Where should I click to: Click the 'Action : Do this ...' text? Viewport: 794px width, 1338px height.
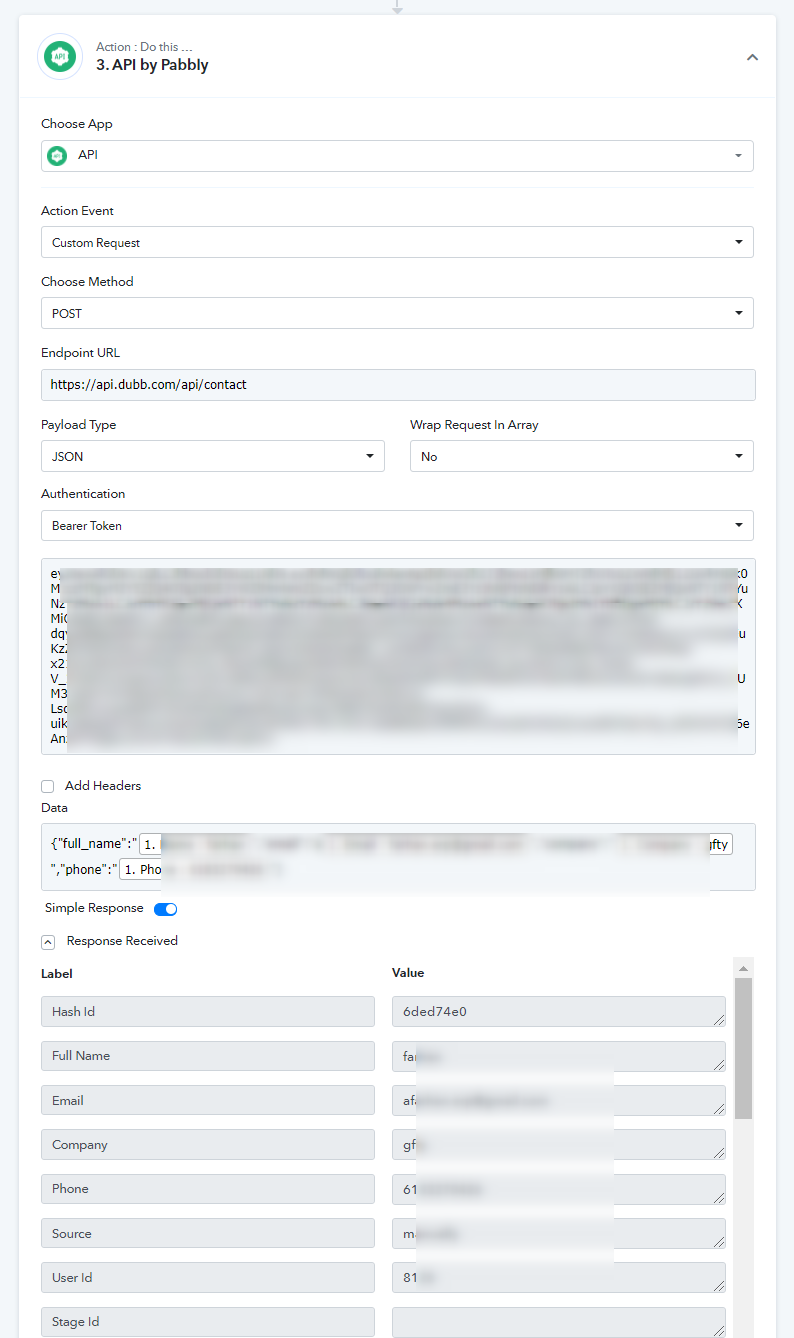click(x=144, y=47)
